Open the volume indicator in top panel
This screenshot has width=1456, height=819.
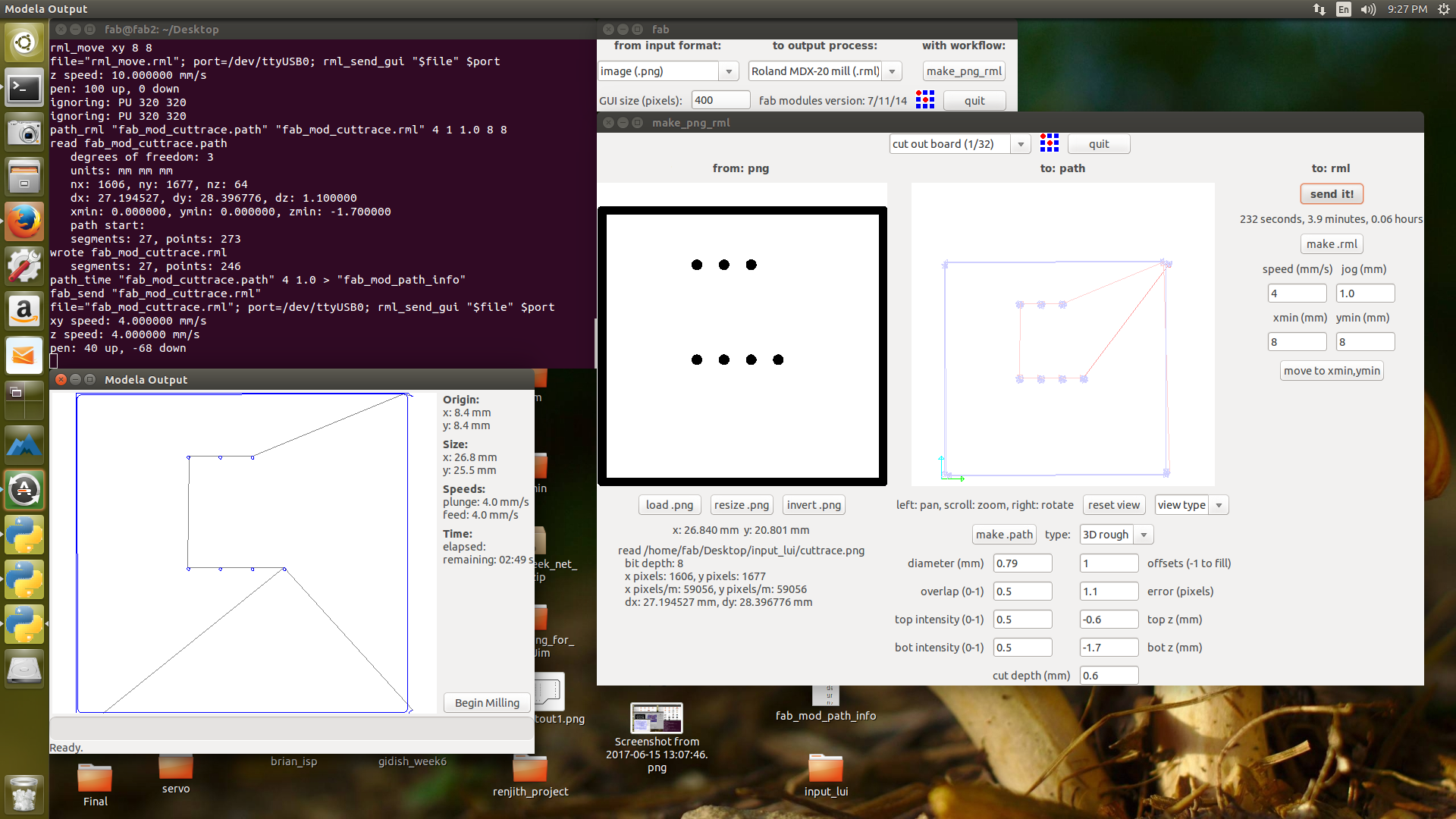pyautogui.click(x=1368, y=9)
